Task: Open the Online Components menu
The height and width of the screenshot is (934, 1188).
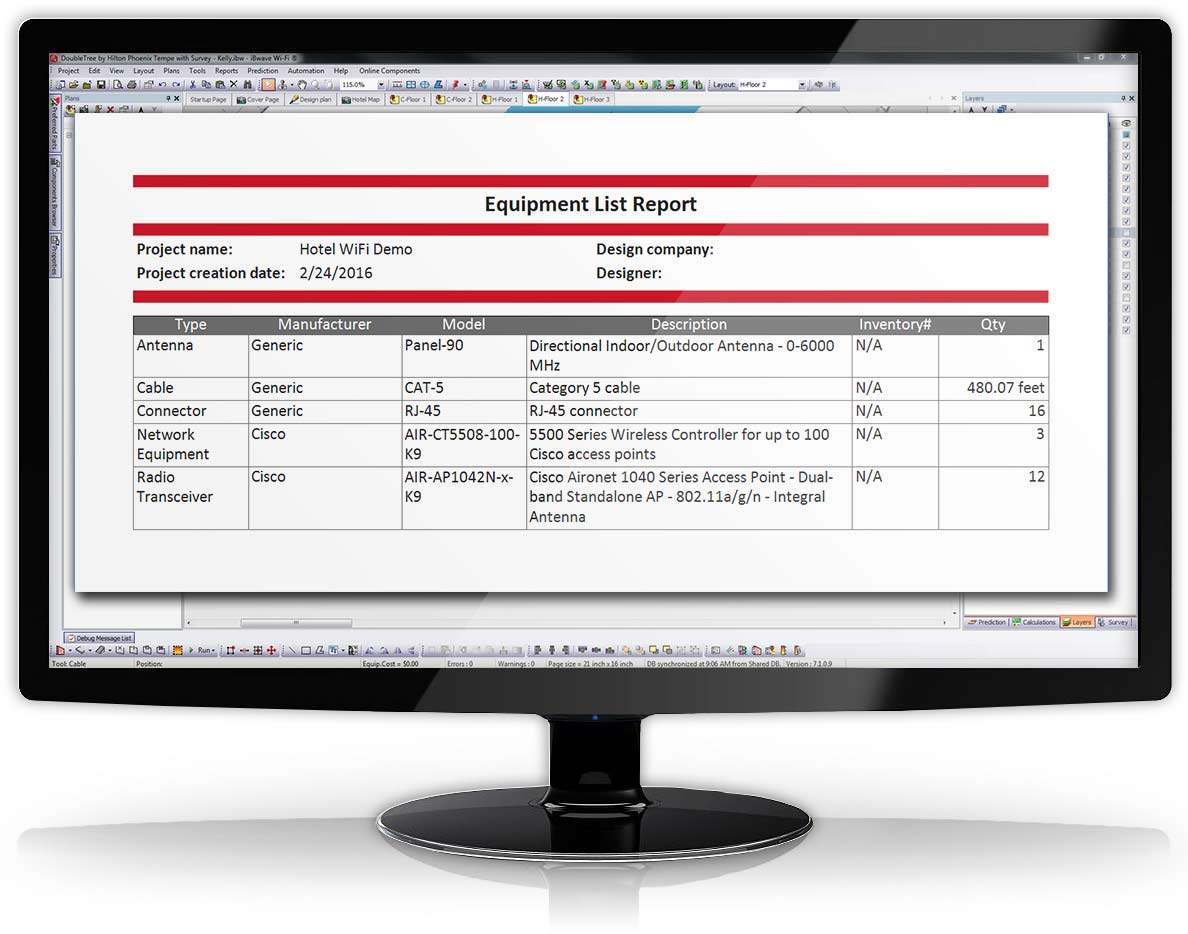Action: pos(389,70)
